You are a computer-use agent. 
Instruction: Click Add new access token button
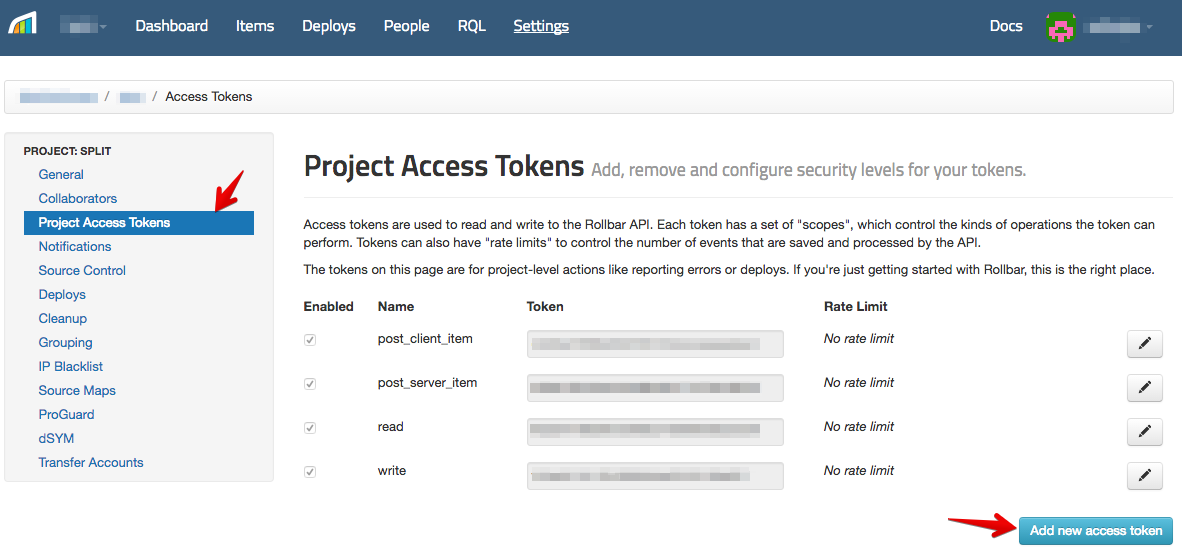point(1095,531)
